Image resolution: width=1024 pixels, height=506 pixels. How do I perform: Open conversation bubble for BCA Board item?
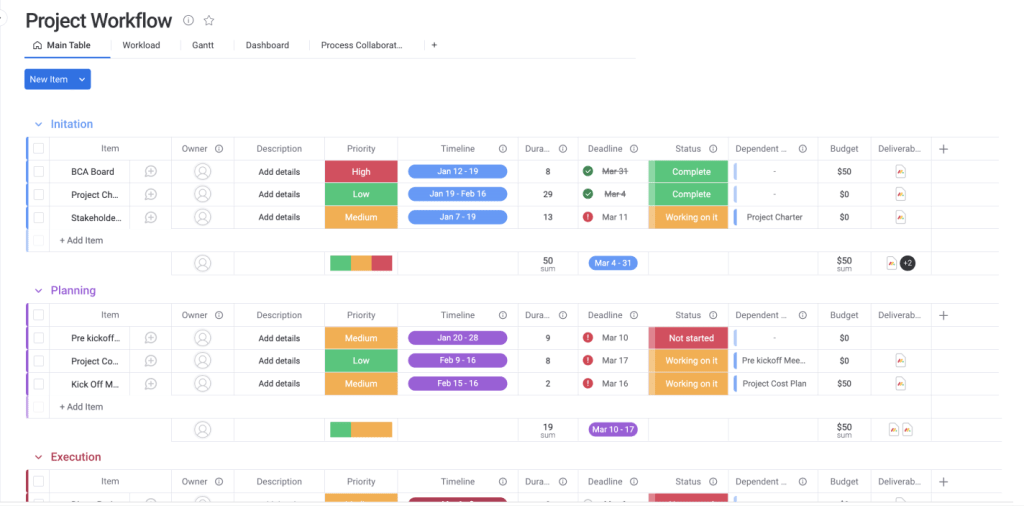click(150, 172)
